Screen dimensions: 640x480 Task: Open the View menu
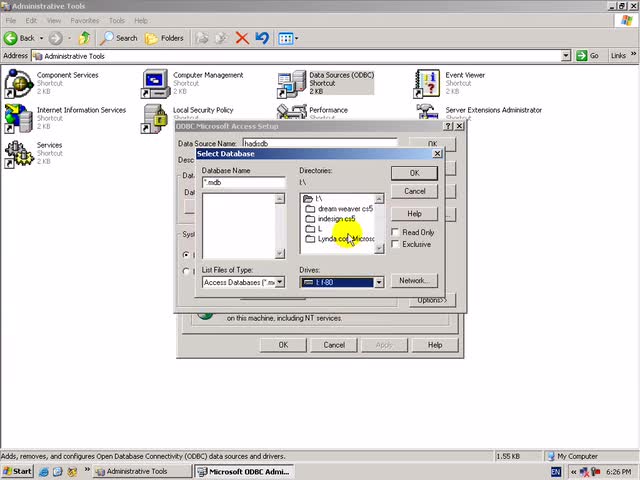pyautogui.click(x=53, y=20)
